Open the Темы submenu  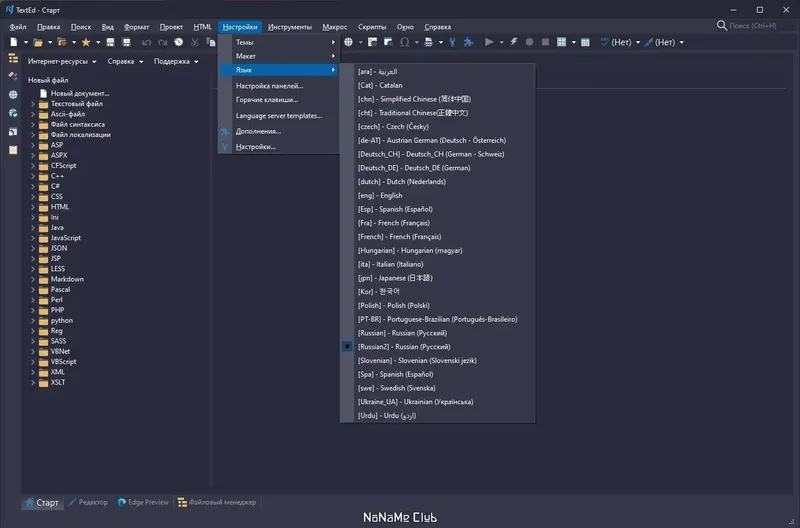[279, 42]
